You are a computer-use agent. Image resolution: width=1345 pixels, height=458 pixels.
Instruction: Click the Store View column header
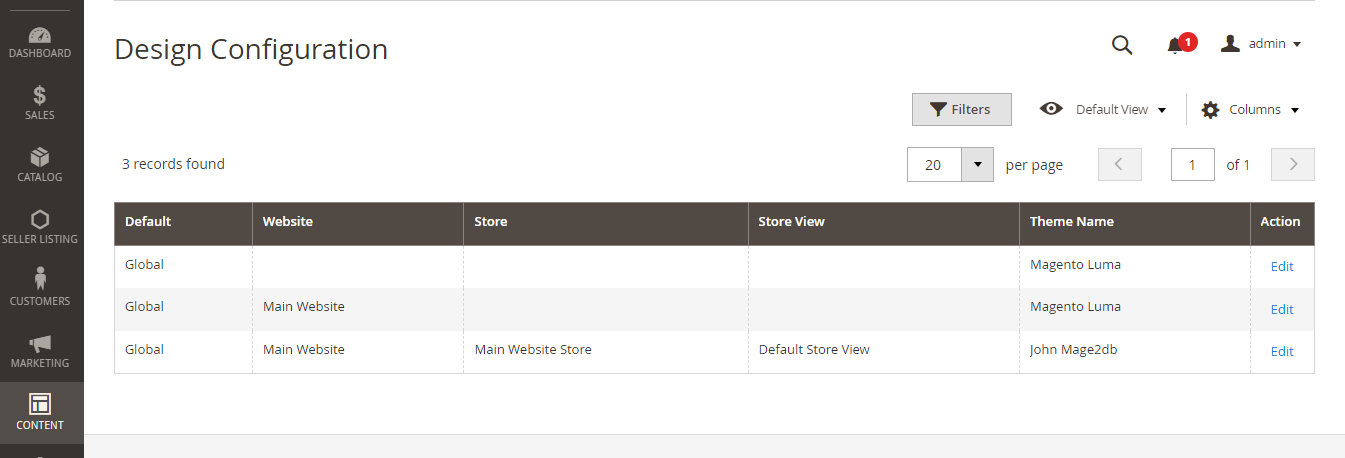(884, 224)
